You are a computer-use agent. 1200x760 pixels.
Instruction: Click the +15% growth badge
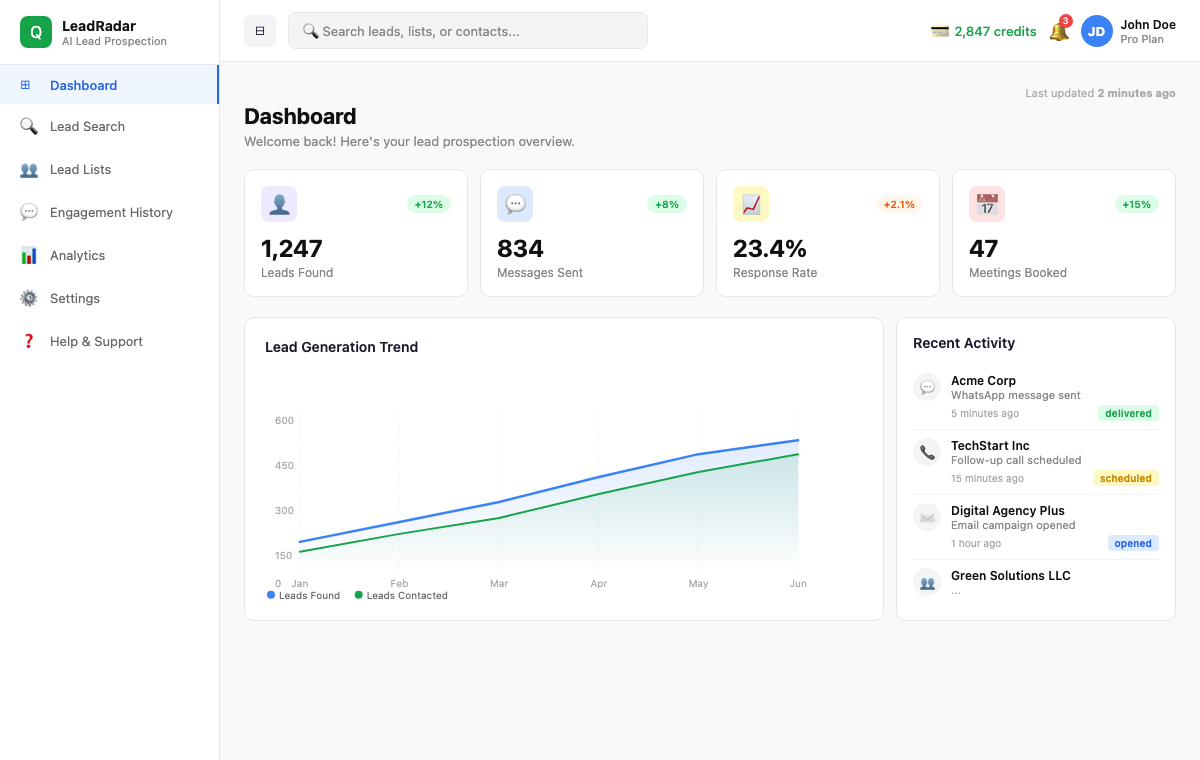(1137, 204)
